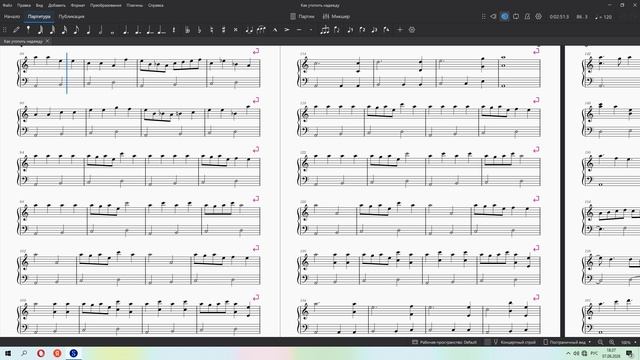
Task: Open the Постраничный вид view dropdown
Action: pyautogui.click(x=567, y=342)
